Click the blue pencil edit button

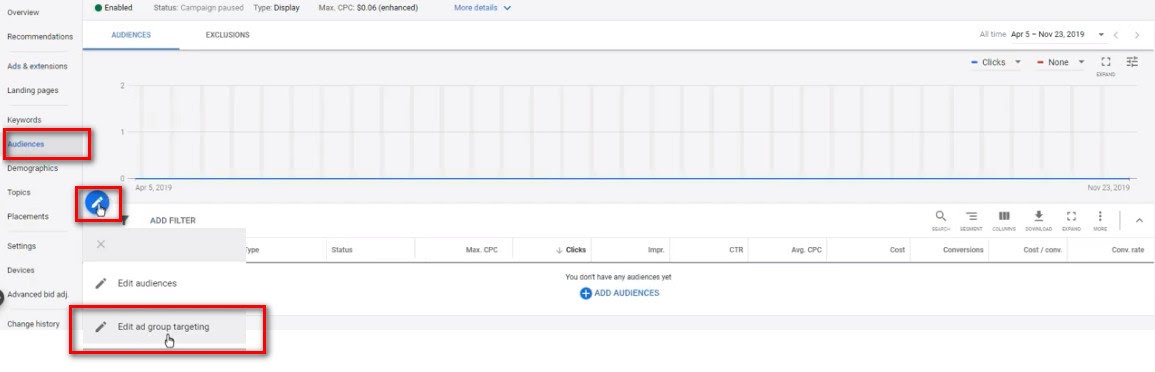97,203
